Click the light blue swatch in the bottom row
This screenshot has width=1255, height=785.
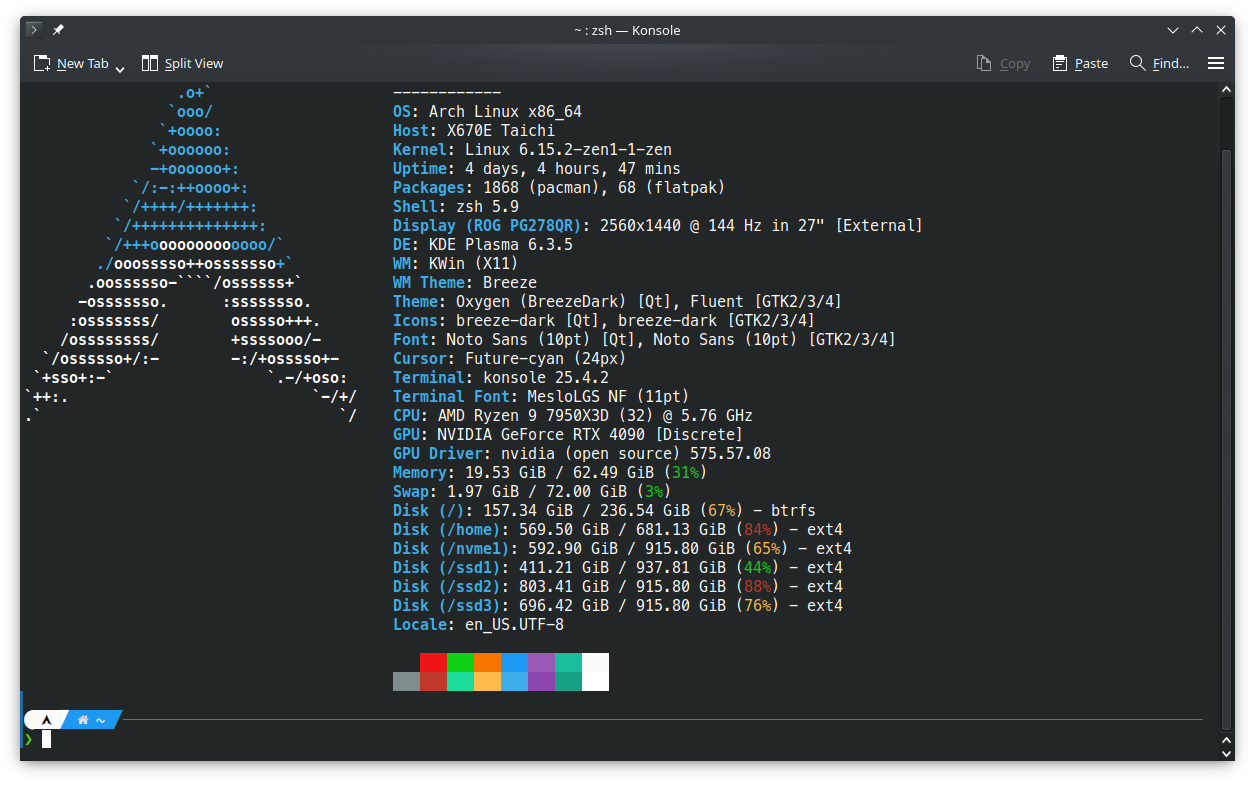[x=514, y=681]
